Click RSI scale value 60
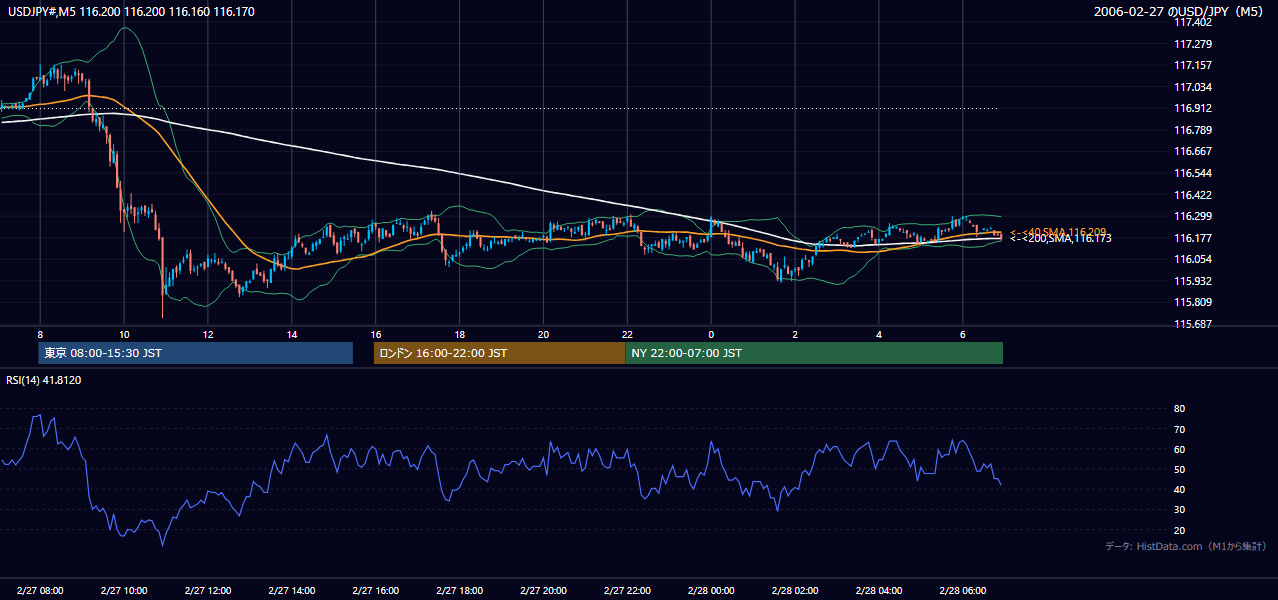The image size is (1278, 600). (x=1179, y=449)
